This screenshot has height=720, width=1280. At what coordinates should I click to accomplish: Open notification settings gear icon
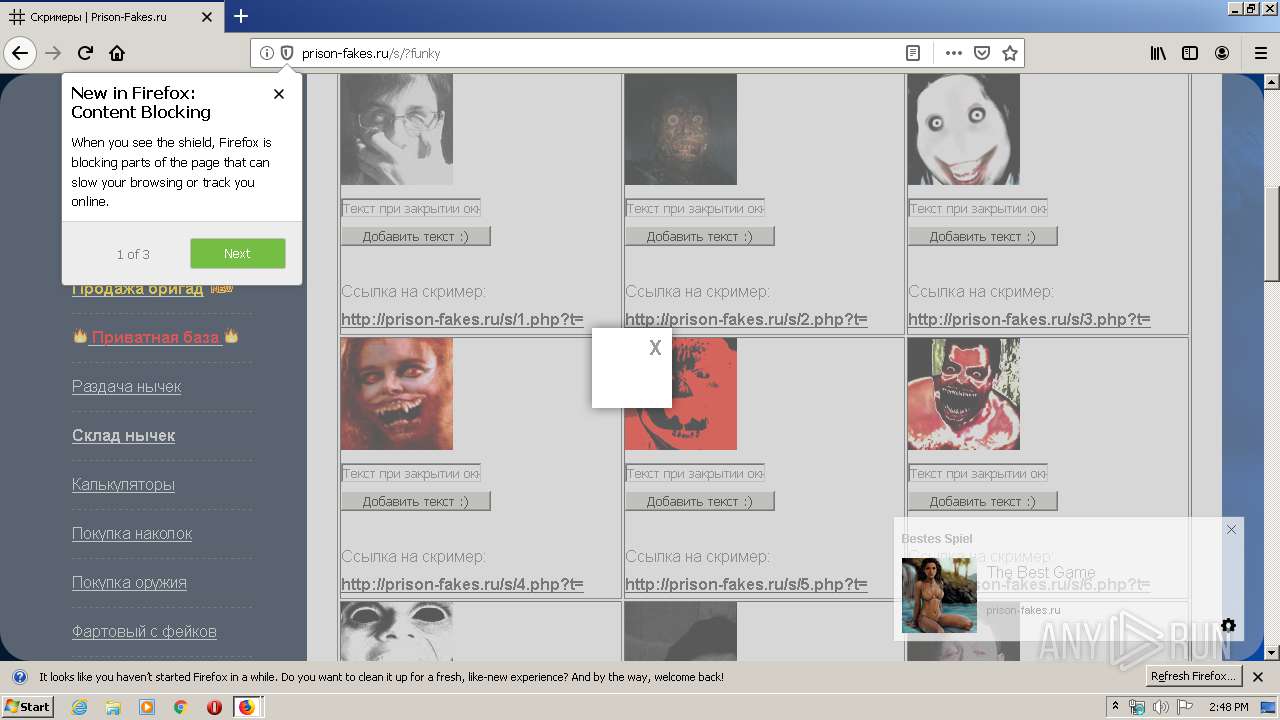(1228, 626)
